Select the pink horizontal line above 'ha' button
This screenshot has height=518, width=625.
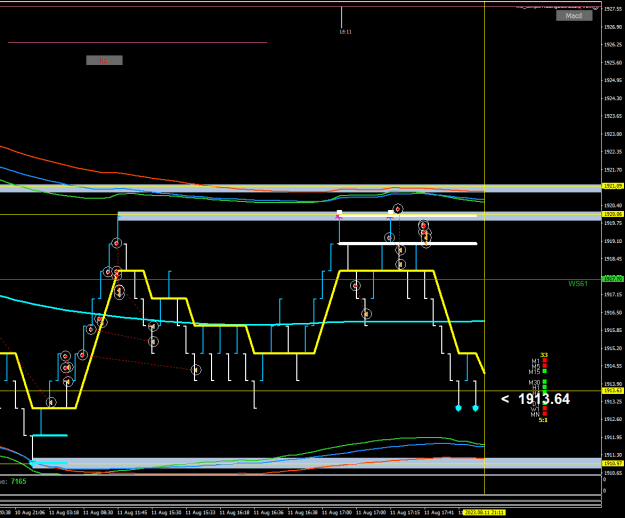point(138,42)
